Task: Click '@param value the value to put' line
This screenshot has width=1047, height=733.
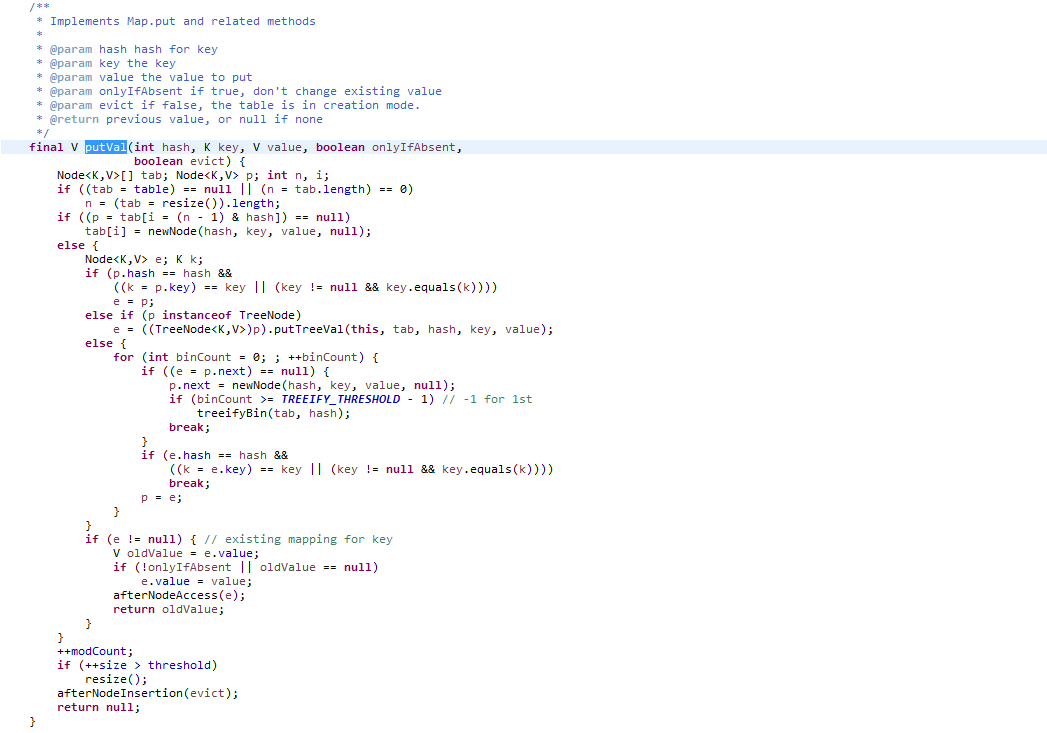Action: click(151, 77)
